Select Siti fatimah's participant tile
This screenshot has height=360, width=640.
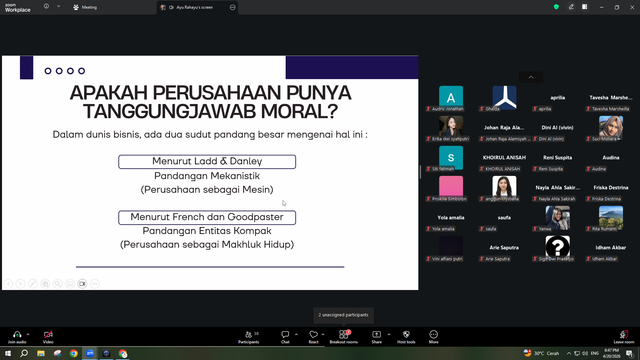click(x=451, y=158)
